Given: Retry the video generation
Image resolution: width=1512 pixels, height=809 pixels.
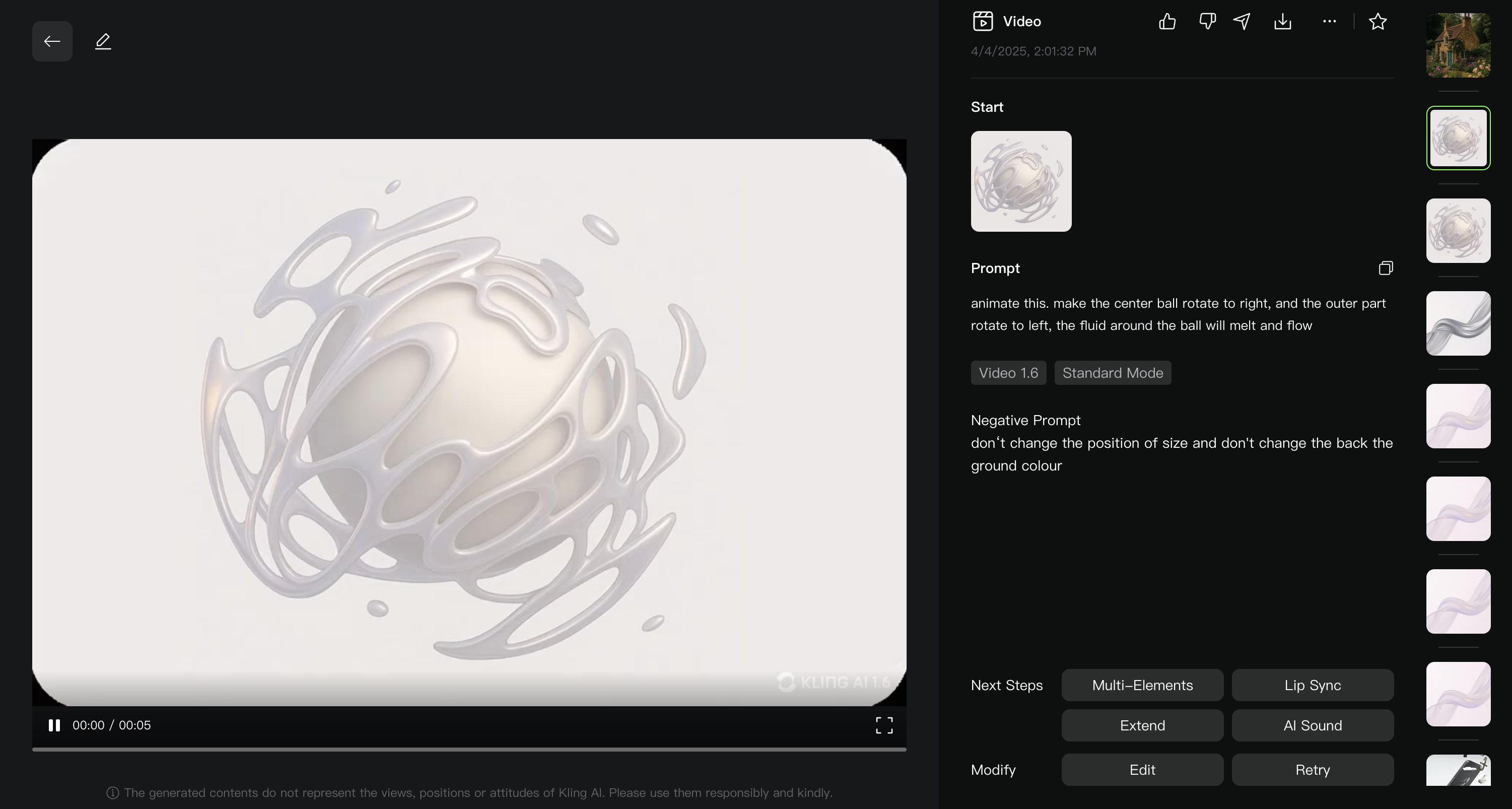Looking at the screenshot, I should pyautogui.click(x=1312, y=770).
